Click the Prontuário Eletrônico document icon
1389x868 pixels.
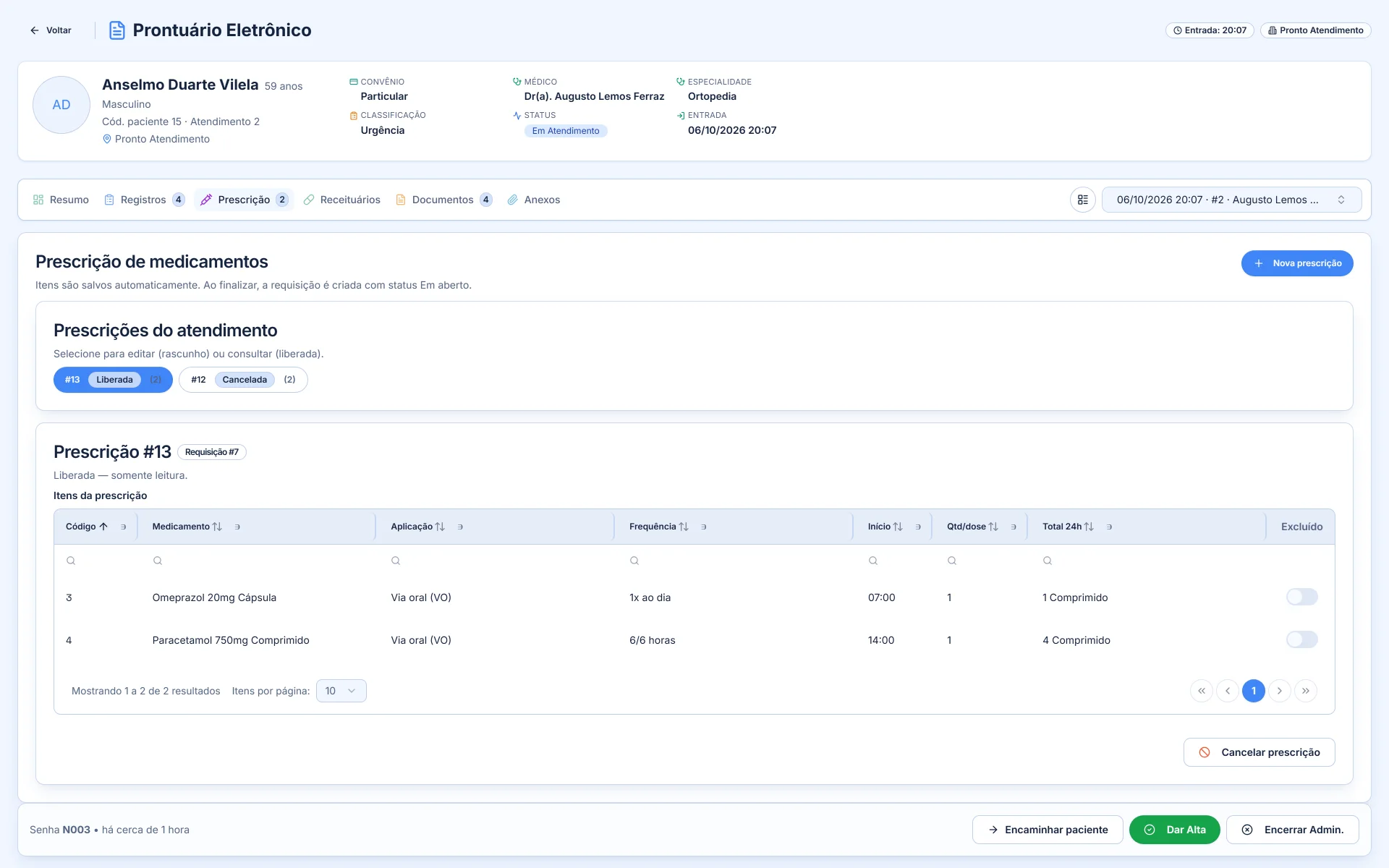pyautogui.click(x=116, y=30)
